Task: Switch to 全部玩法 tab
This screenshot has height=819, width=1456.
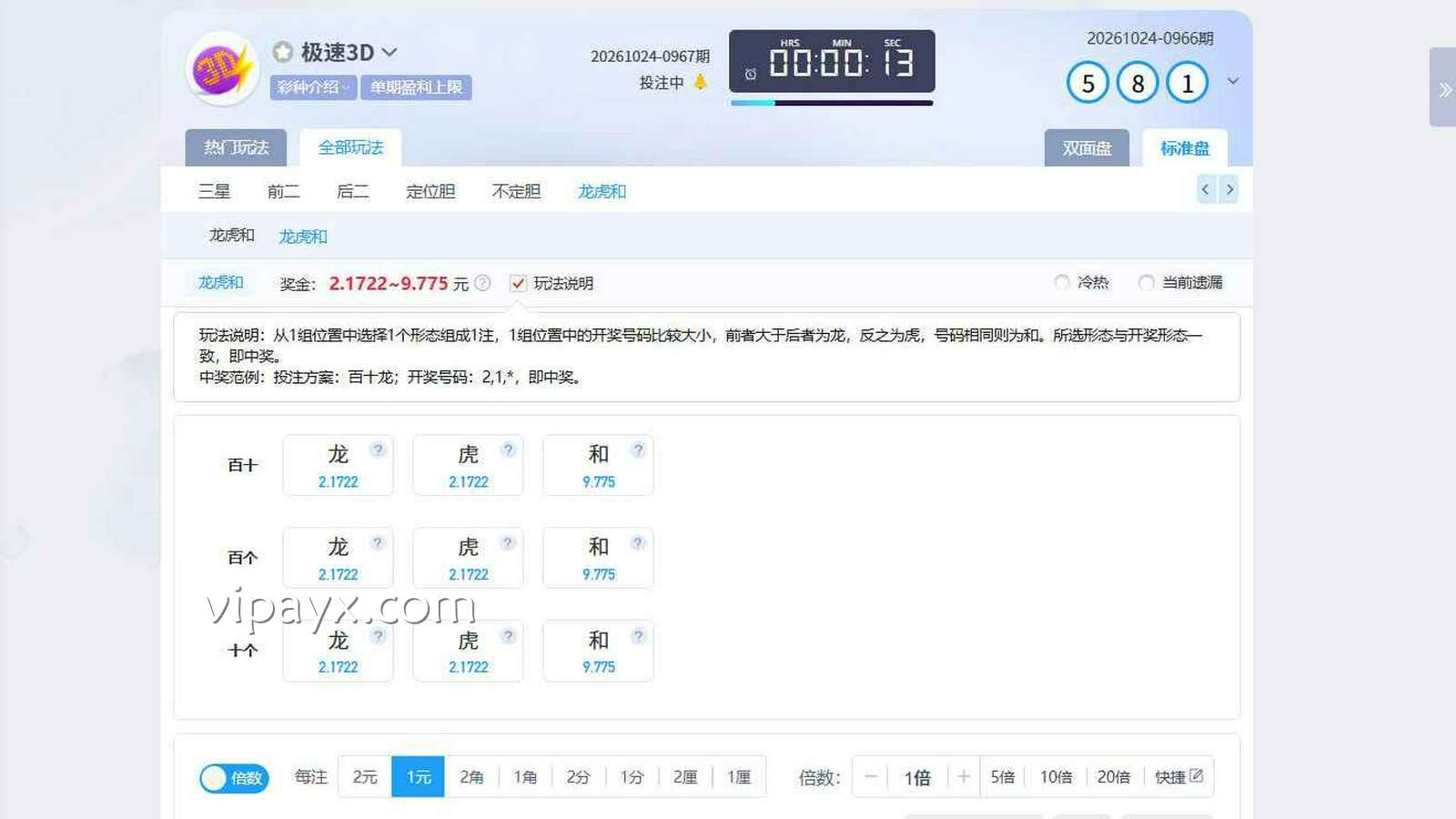Action: click(350, 147)
